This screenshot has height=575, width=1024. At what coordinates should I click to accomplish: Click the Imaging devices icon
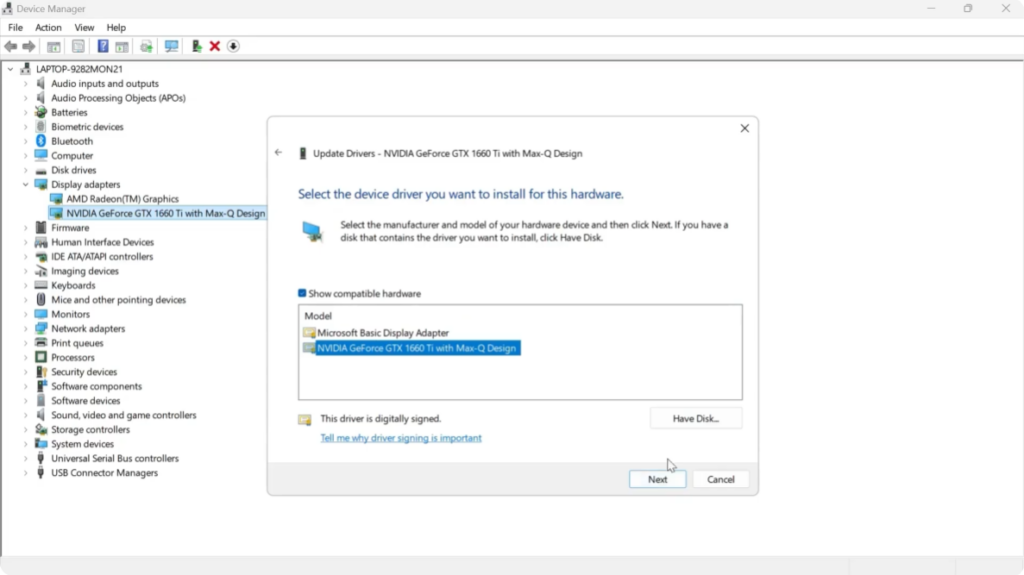coord(40,271)
